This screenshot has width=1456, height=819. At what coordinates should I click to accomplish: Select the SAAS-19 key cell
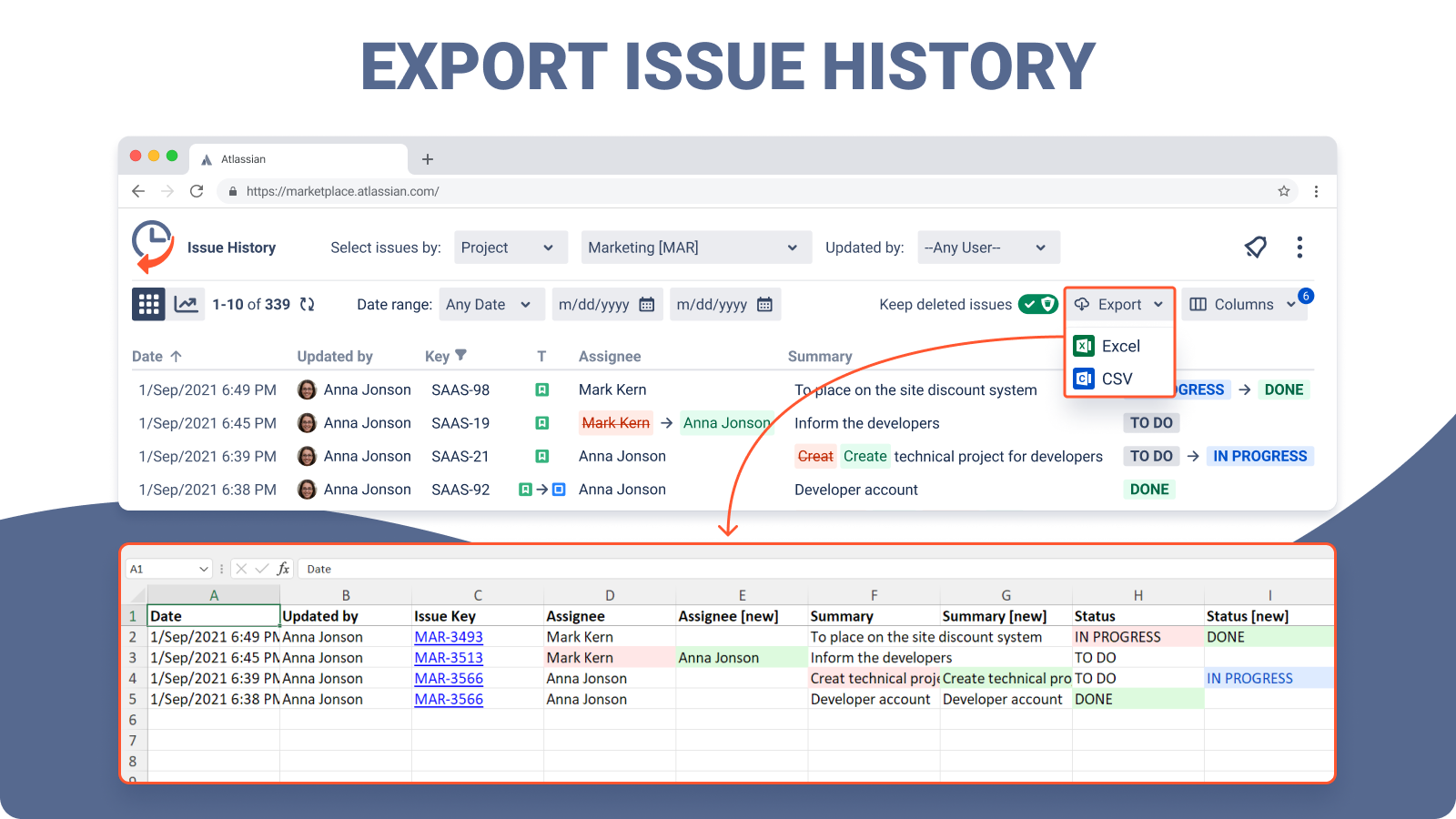(x=460, y=423)
